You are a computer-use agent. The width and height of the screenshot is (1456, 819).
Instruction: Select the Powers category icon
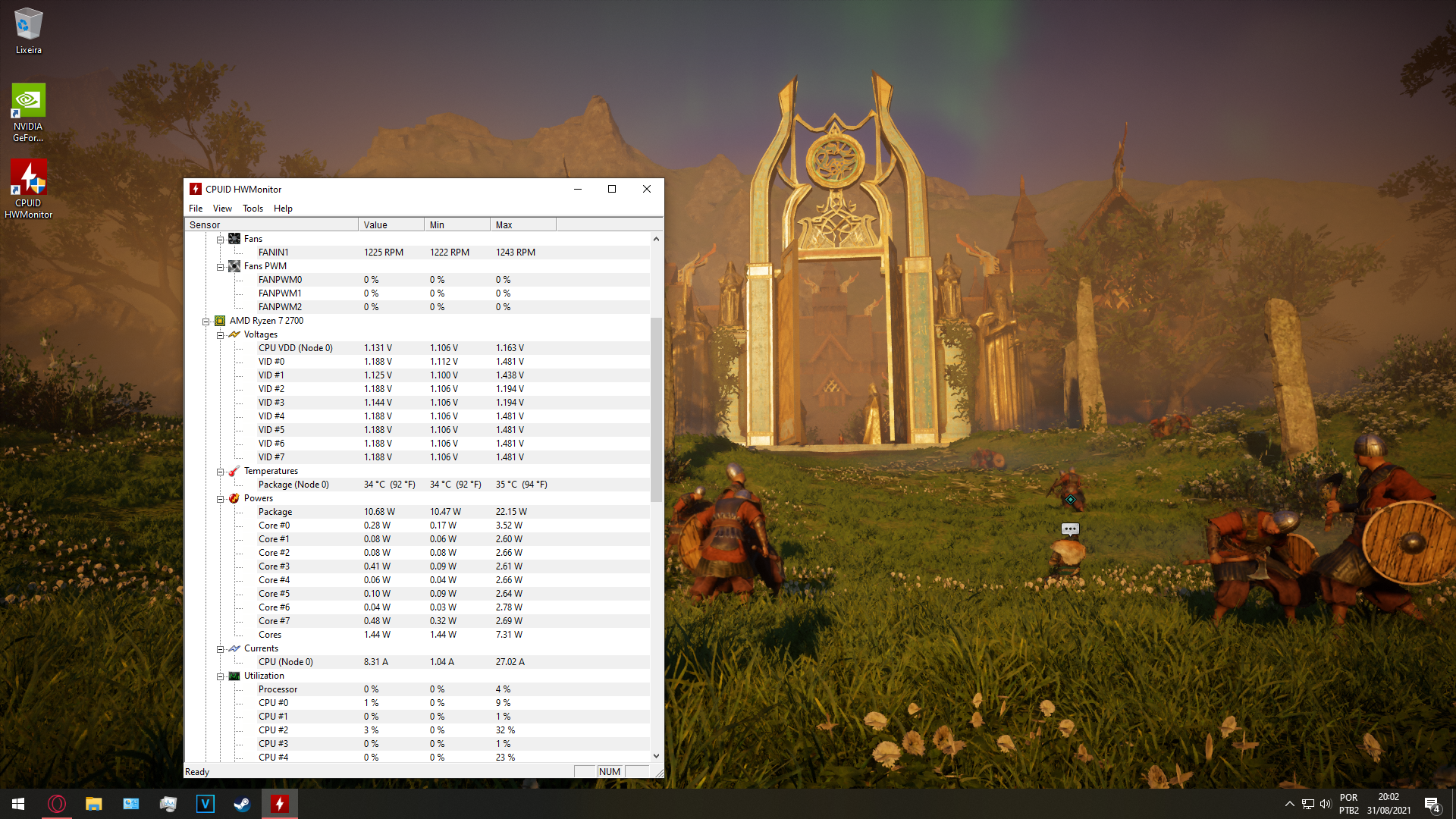(234, 498)
